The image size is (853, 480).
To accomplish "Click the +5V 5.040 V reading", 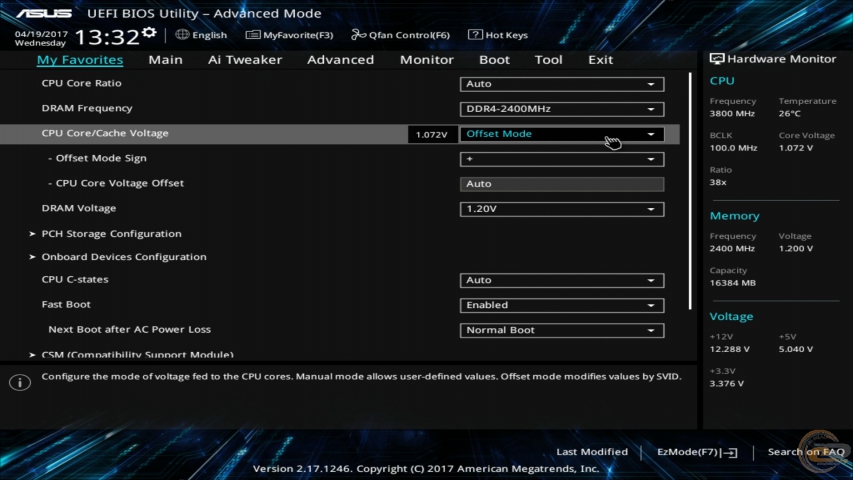I will [x=796, y=349].
